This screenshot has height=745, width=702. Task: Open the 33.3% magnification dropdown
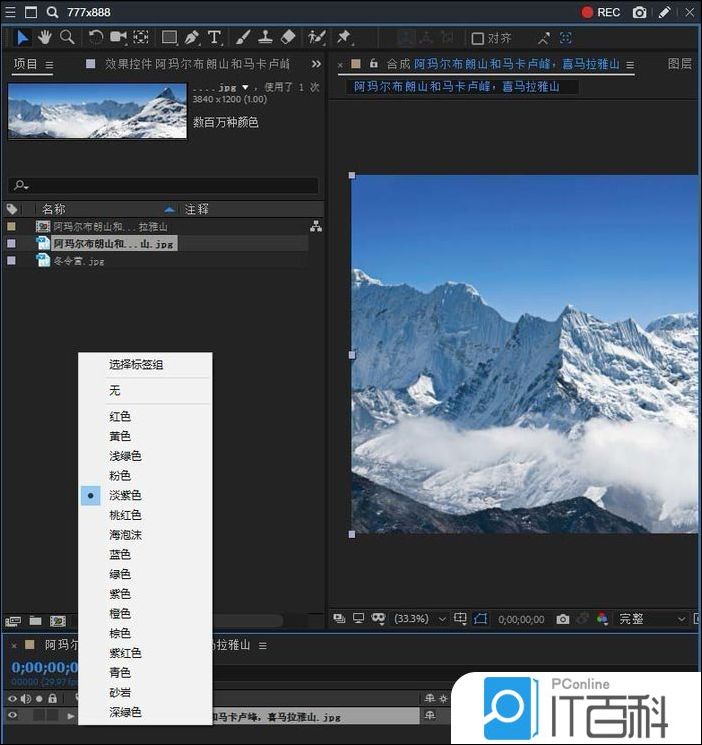420,619
